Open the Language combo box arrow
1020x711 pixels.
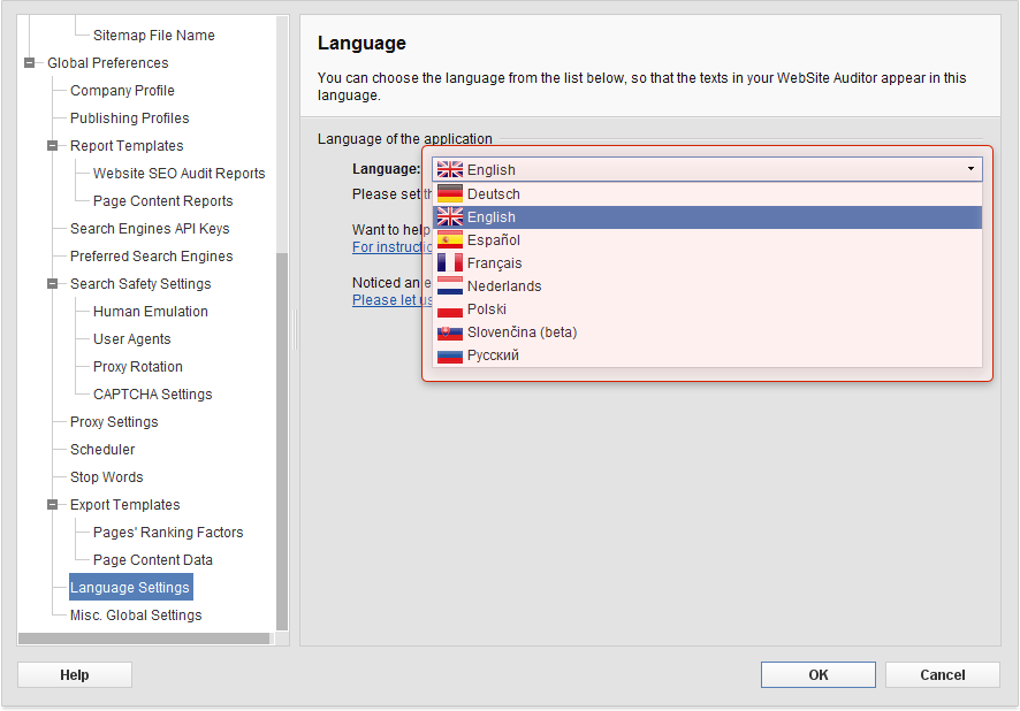pos(971,169)
